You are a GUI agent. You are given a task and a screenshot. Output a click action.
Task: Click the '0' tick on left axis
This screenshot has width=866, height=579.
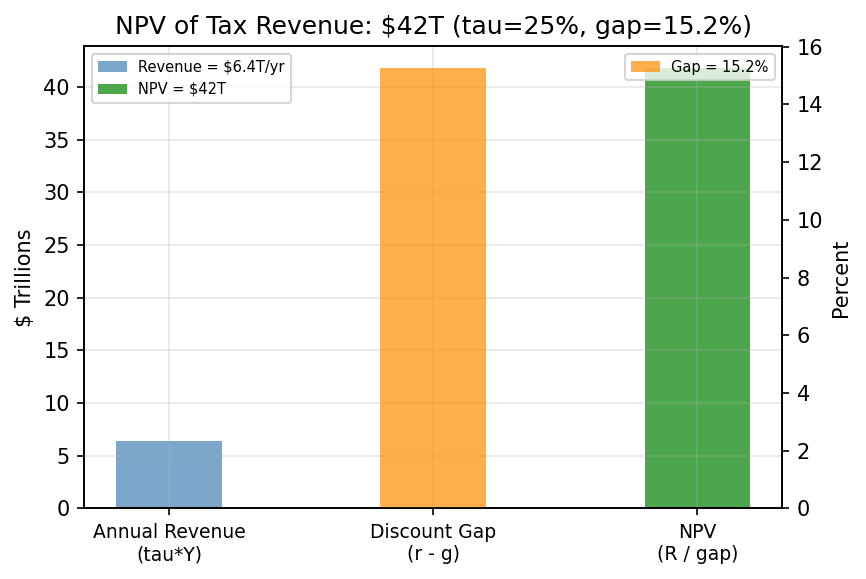coord(64,508)
